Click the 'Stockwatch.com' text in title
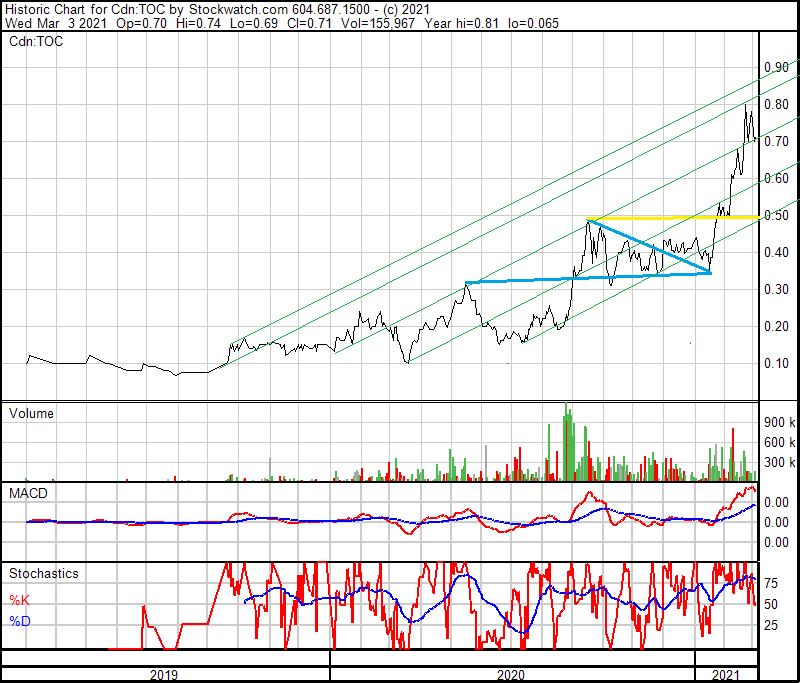This screenshot has width=800, height=683. [x=238, y=9]
